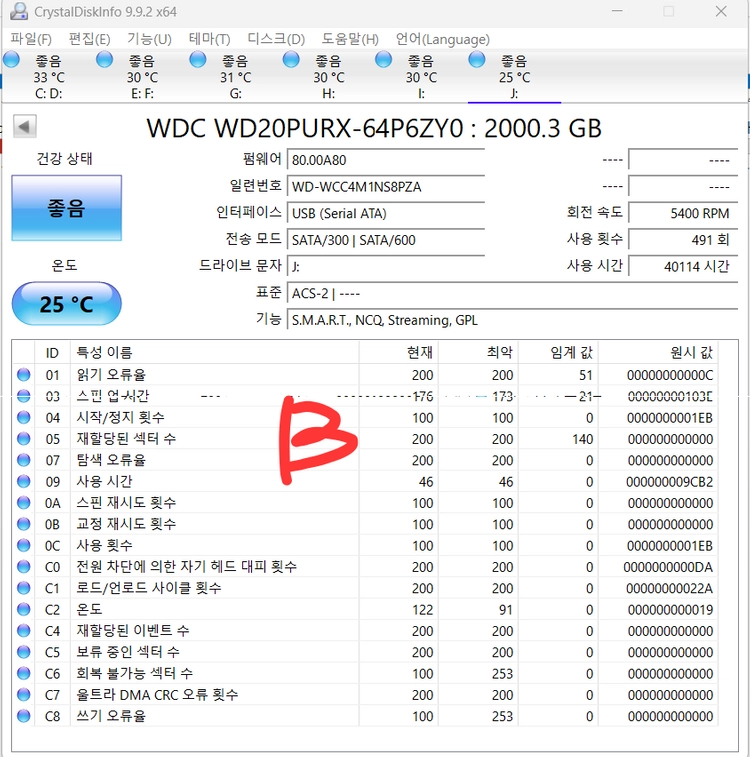Click the power-on hours value 40114 시간
Image resolution: width=750 pixels, height=757 pixels.
point(683,266)
